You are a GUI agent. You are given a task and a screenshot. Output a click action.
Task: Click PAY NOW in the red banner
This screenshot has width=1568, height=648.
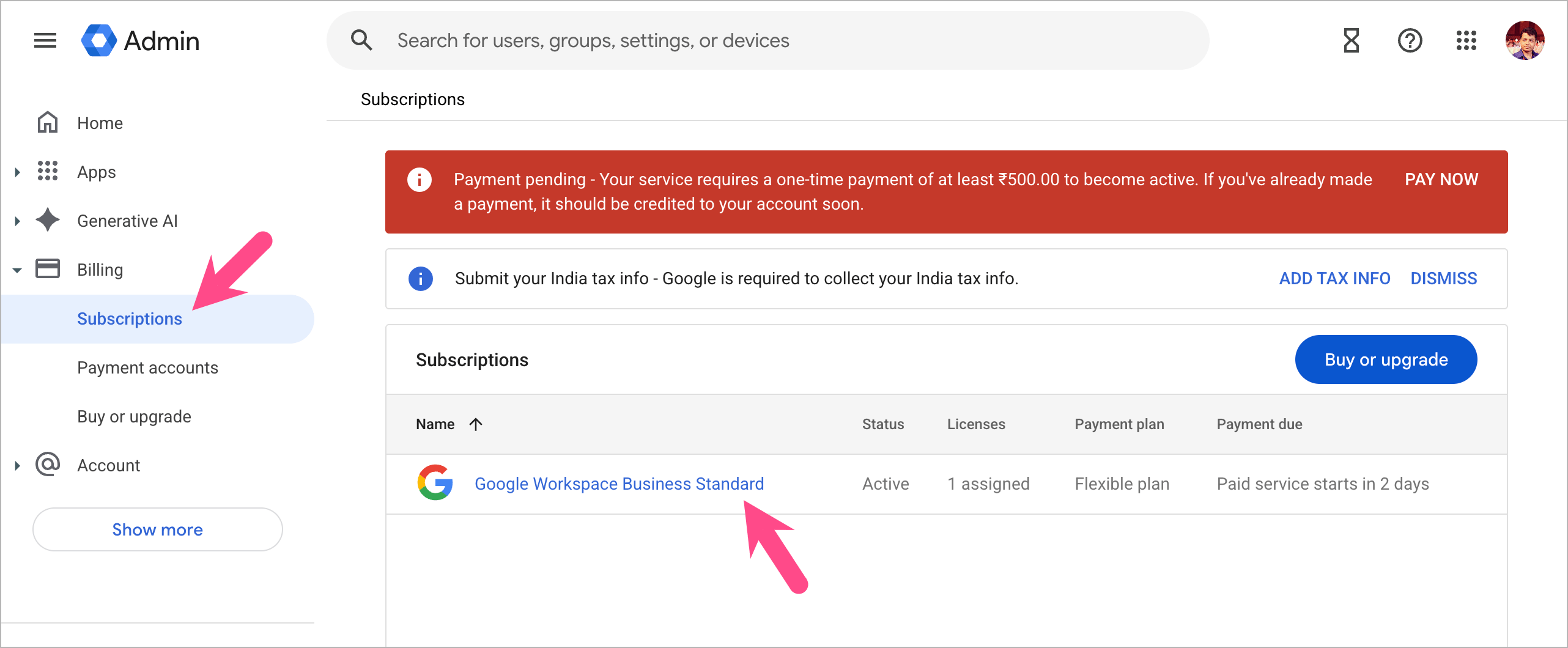coord(1441,179)
